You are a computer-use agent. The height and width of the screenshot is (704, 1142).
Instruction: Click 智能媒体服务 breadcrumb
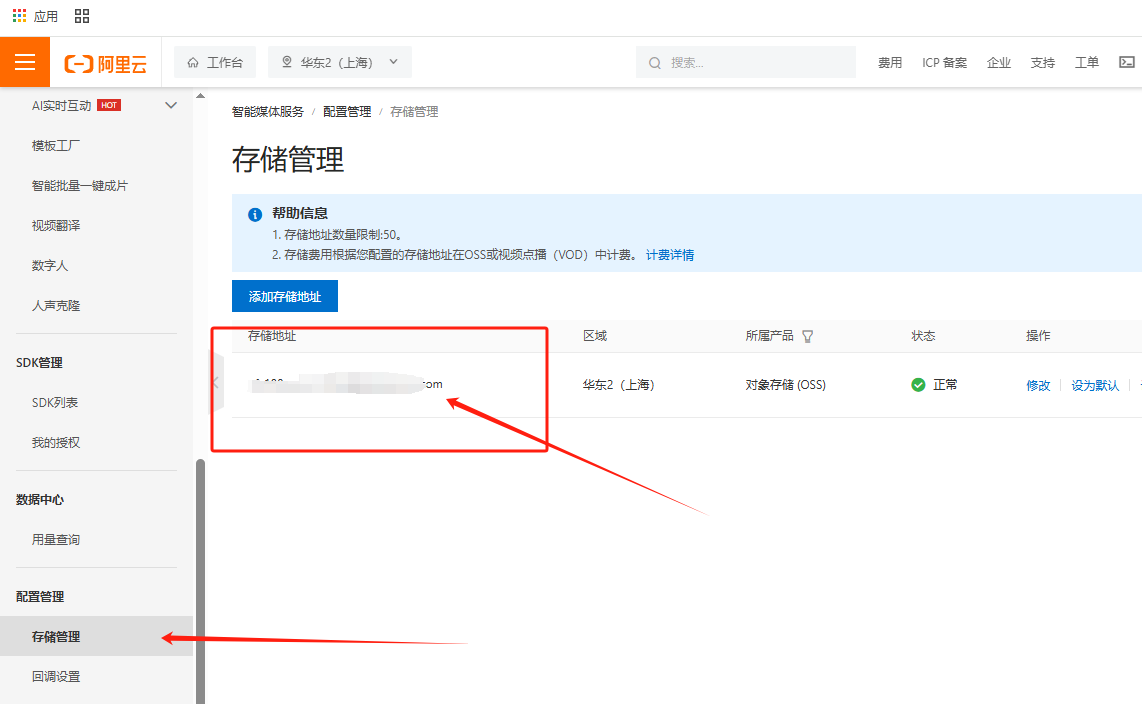(x=267, y=111)
